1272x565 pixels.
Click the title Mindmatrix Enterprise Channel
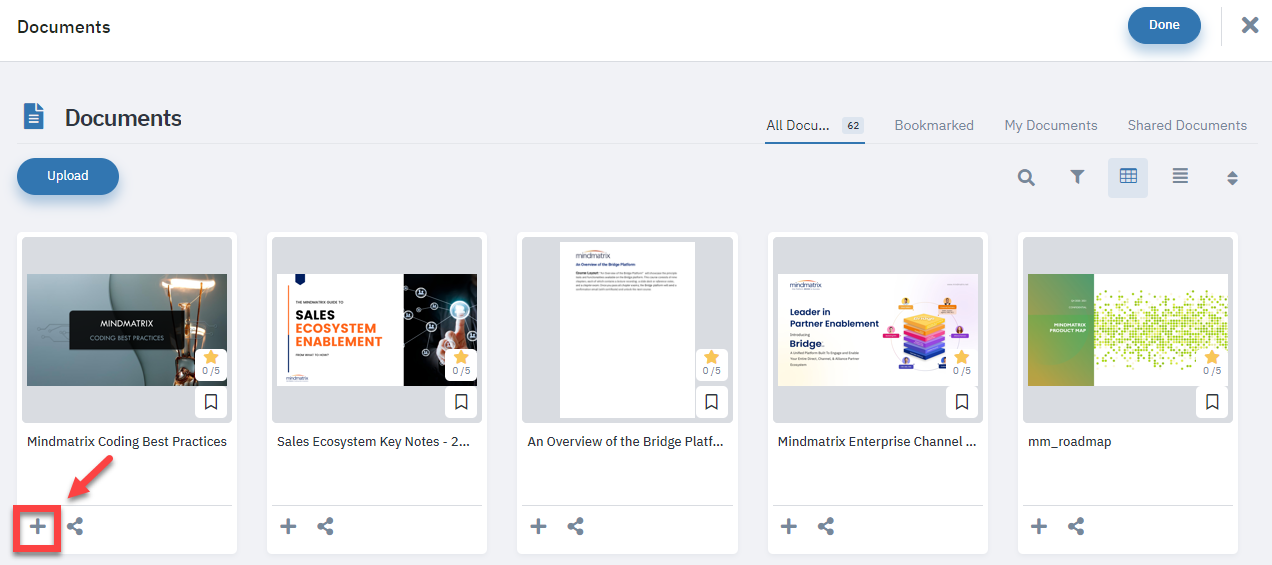[x=877, y=441]
